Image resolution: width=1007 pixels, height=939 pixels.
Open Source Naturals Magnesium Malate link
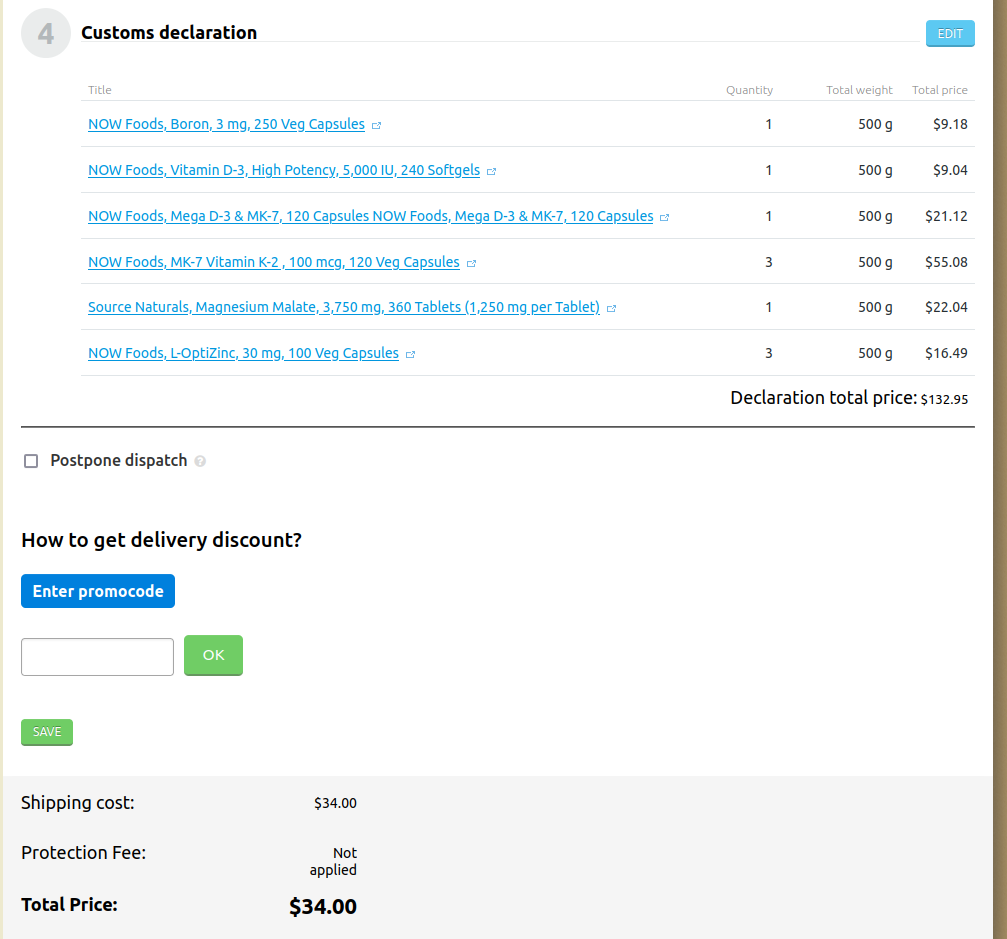(x=344, y=307)
